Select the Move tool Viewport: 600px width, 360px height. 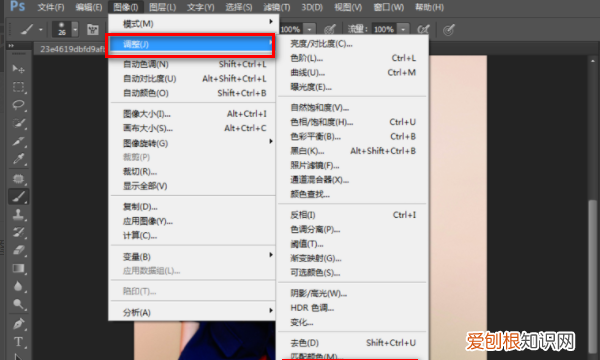click(x=18, y=69)
